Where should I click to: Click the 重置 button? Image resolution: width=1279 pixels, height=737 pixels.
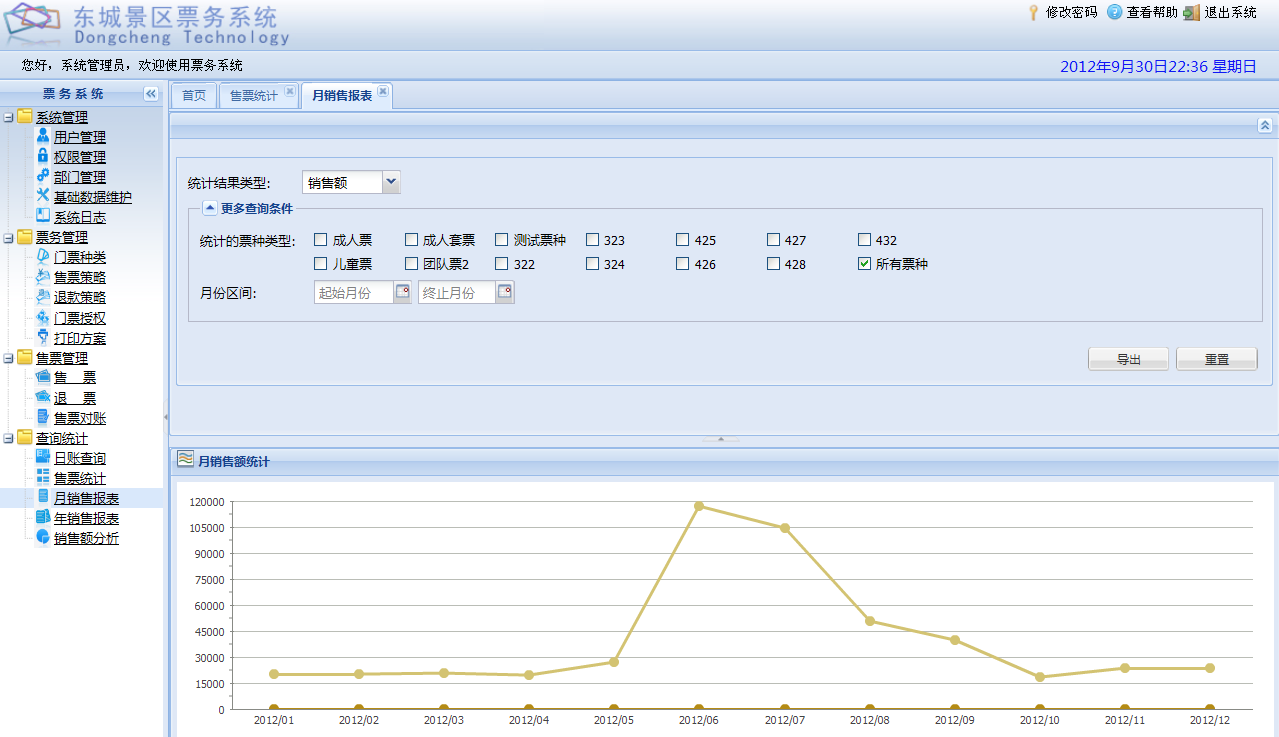(x=1216, y=359)
